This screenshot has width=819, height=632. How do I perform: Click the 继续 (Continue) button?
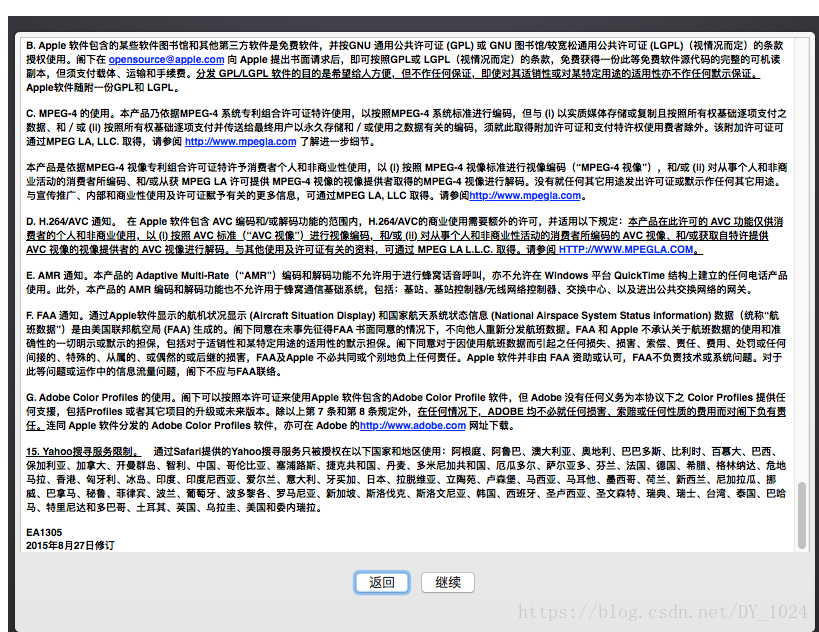448,582
